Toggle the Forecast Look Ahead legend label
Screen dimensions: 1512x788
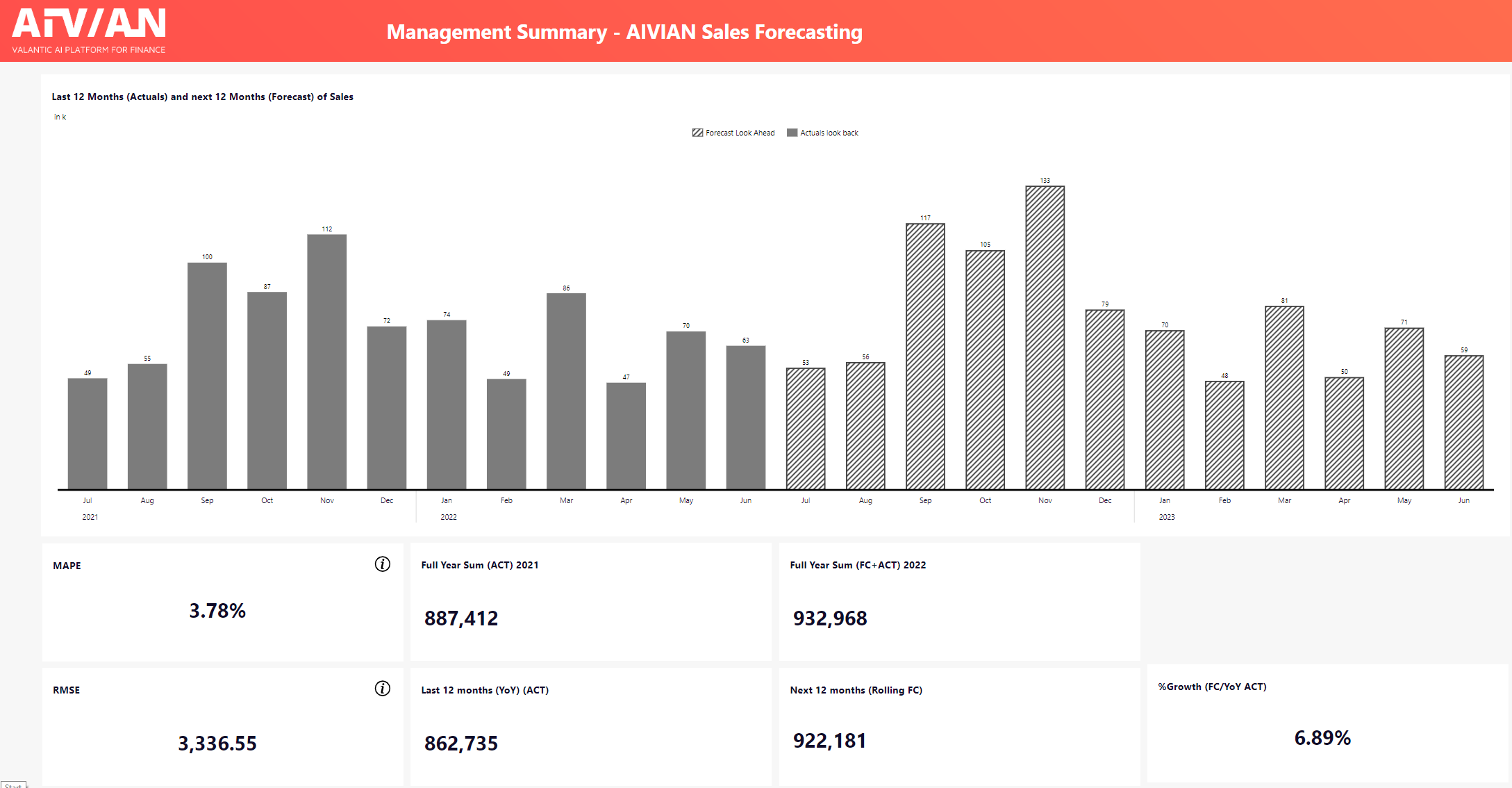click(740, 133)
